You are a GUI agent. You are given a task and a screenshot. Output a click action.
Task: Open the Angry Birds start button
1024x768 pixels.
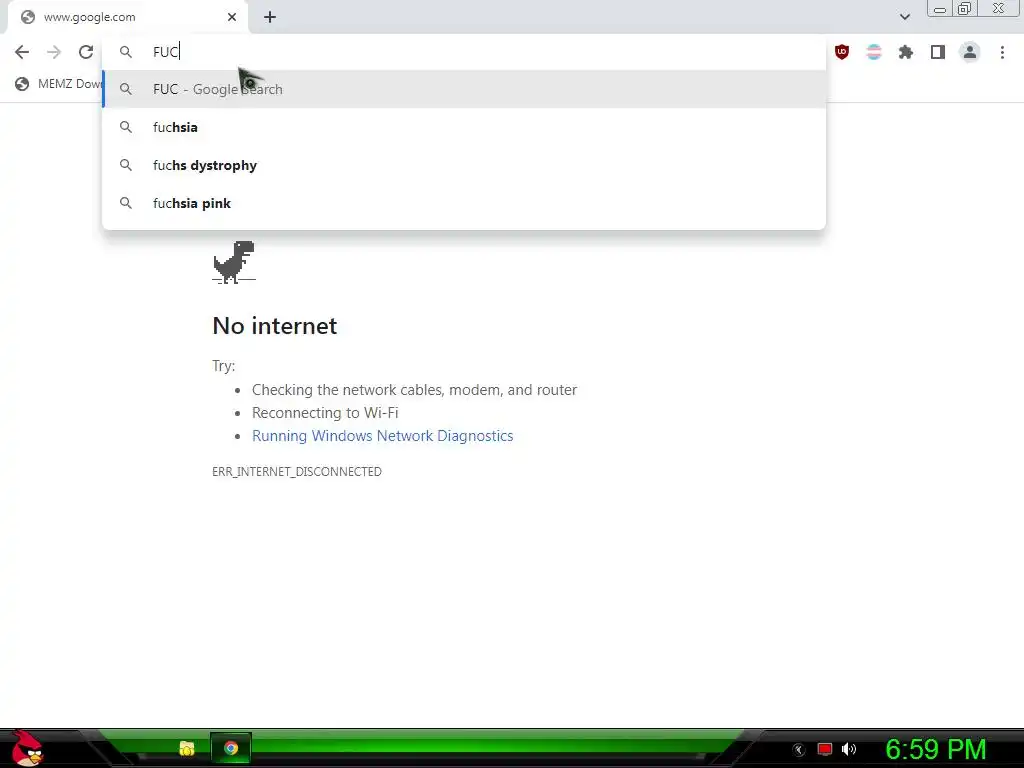pos(27,748)
